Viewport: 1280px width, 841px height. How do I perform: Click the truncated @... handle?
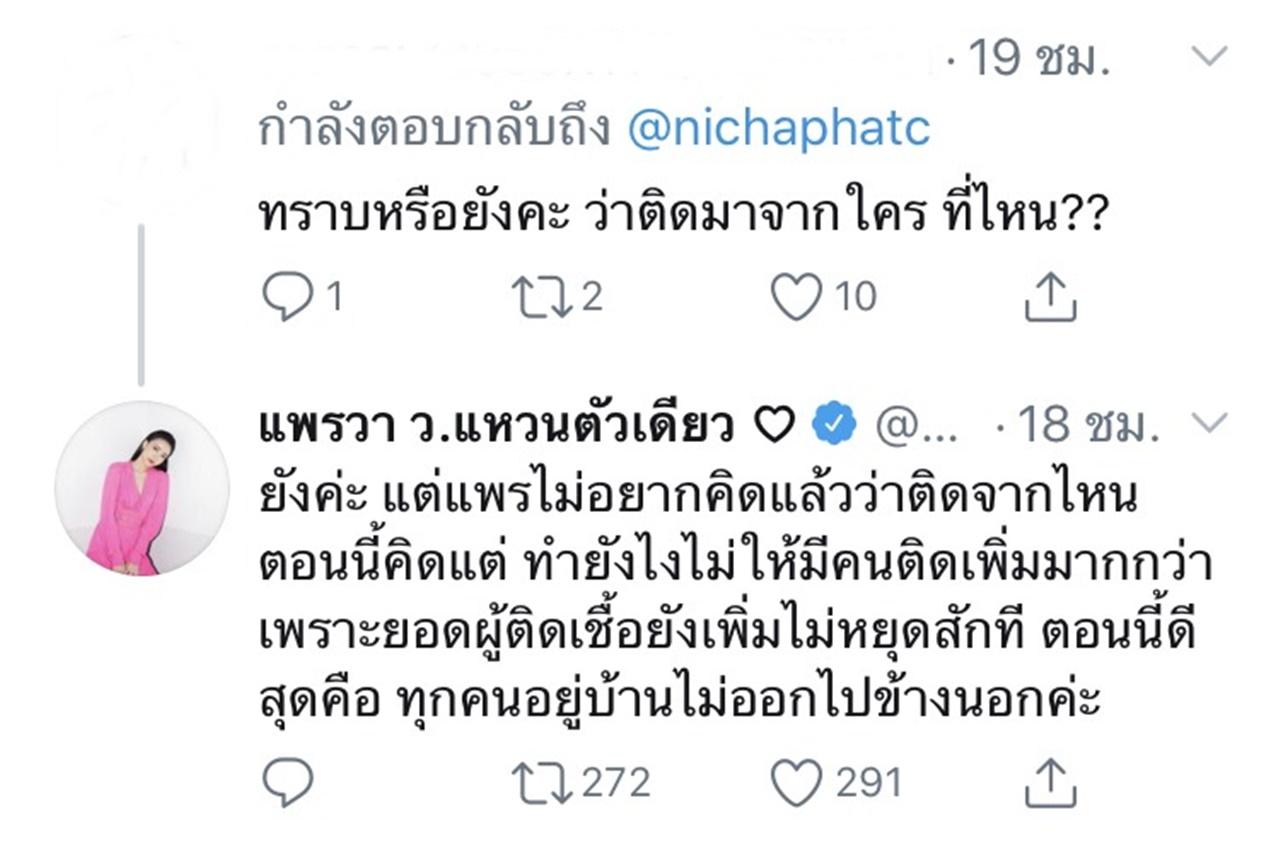coord(919,428)
